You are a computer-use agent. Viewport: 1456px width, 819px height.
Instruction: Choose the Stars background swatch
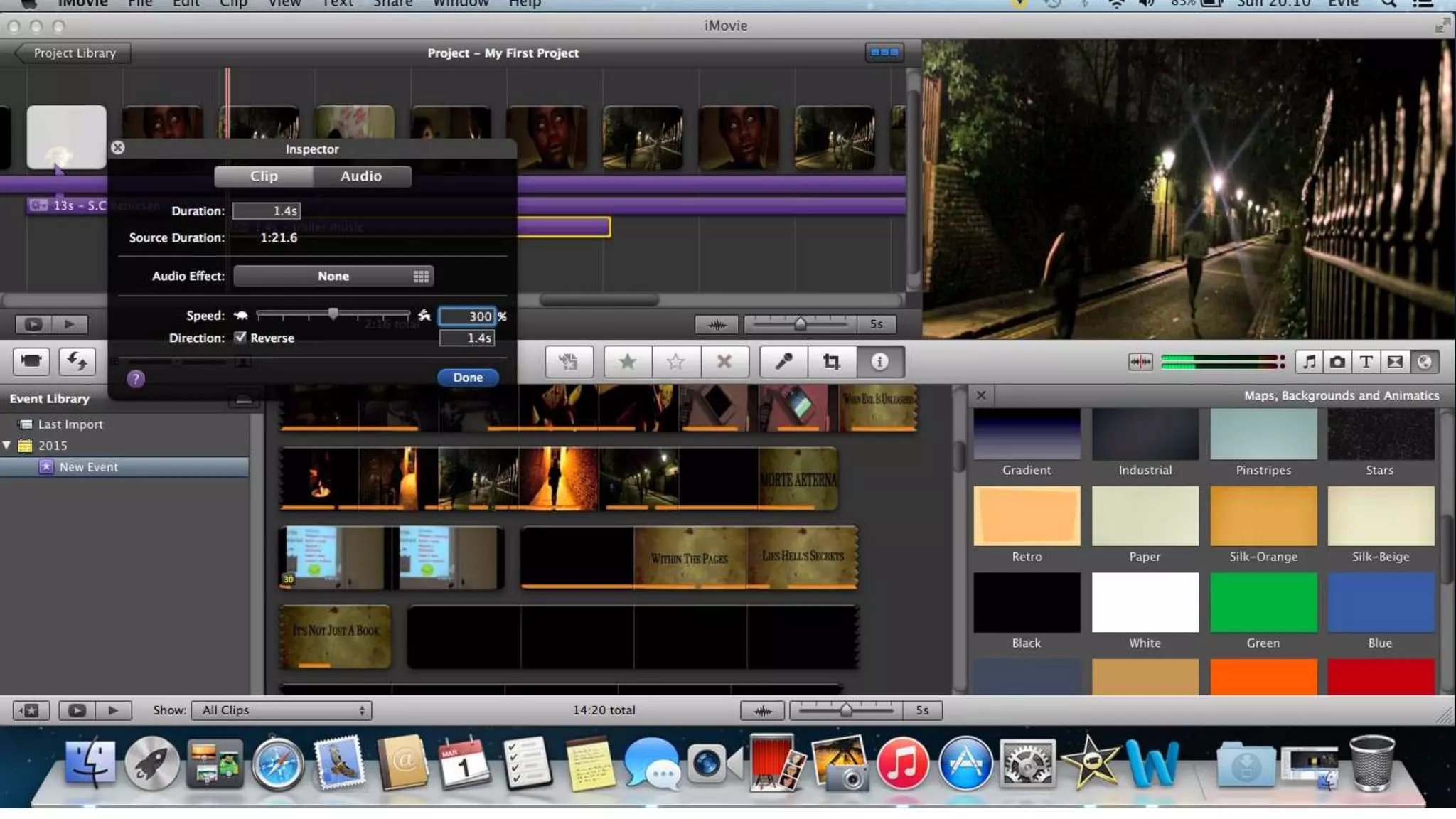pos(1381,434)
